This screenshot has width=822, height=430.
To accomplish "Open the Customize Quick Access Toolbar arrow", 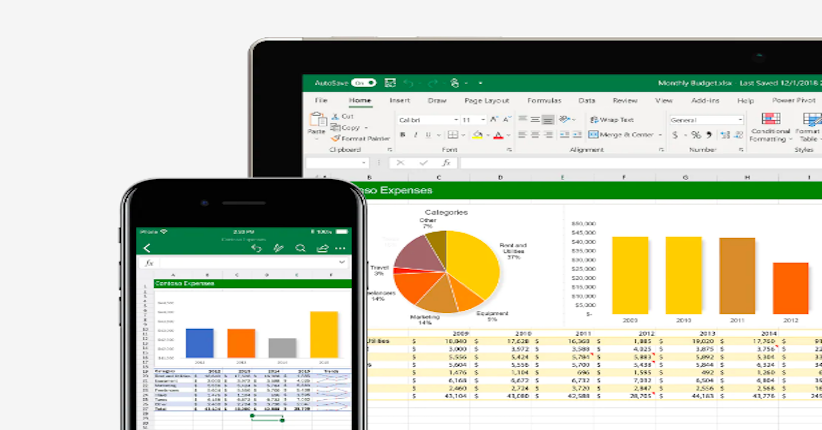I will click(480, 83).
